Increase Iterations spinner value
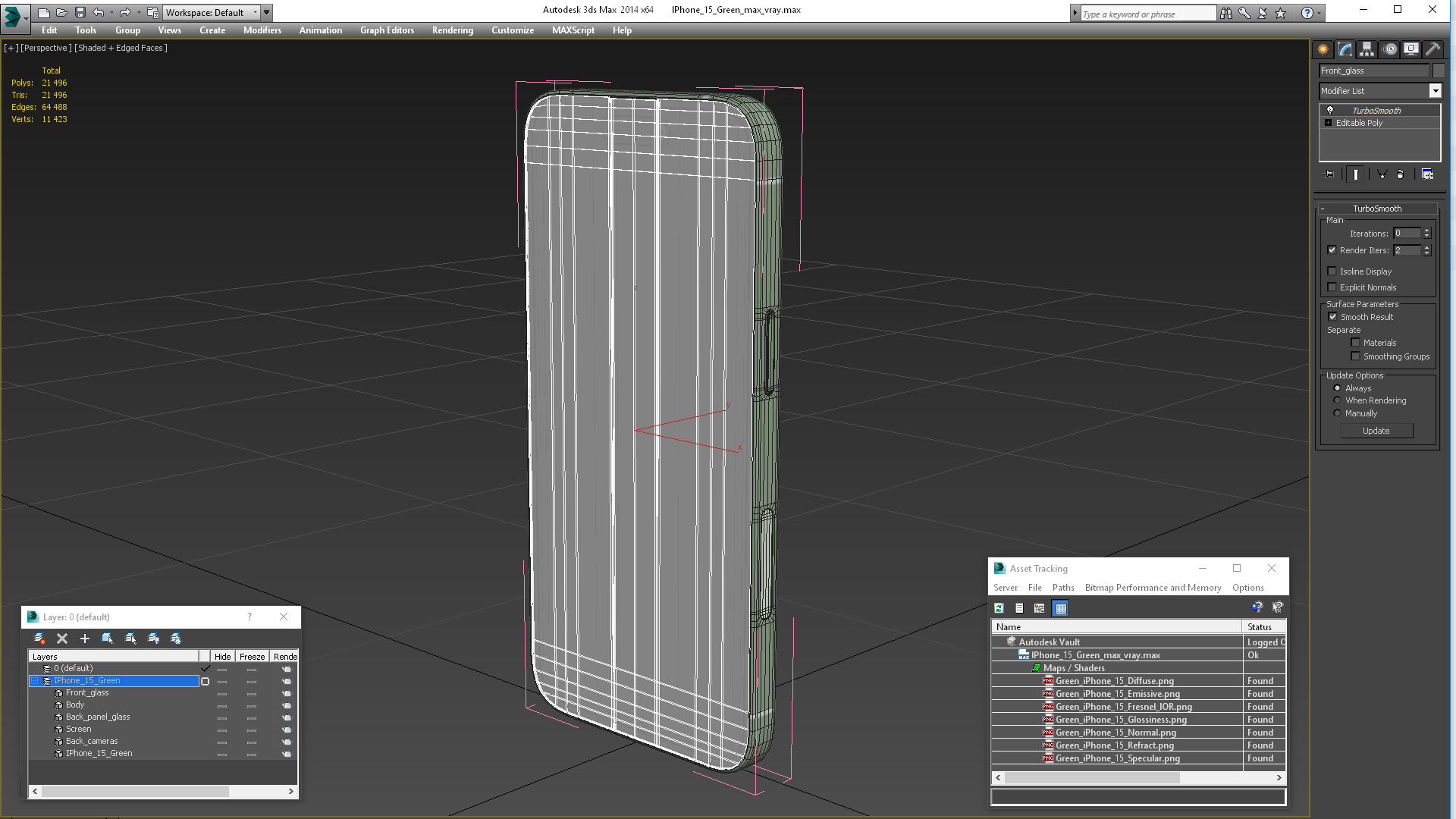 tap(1426, 231)
